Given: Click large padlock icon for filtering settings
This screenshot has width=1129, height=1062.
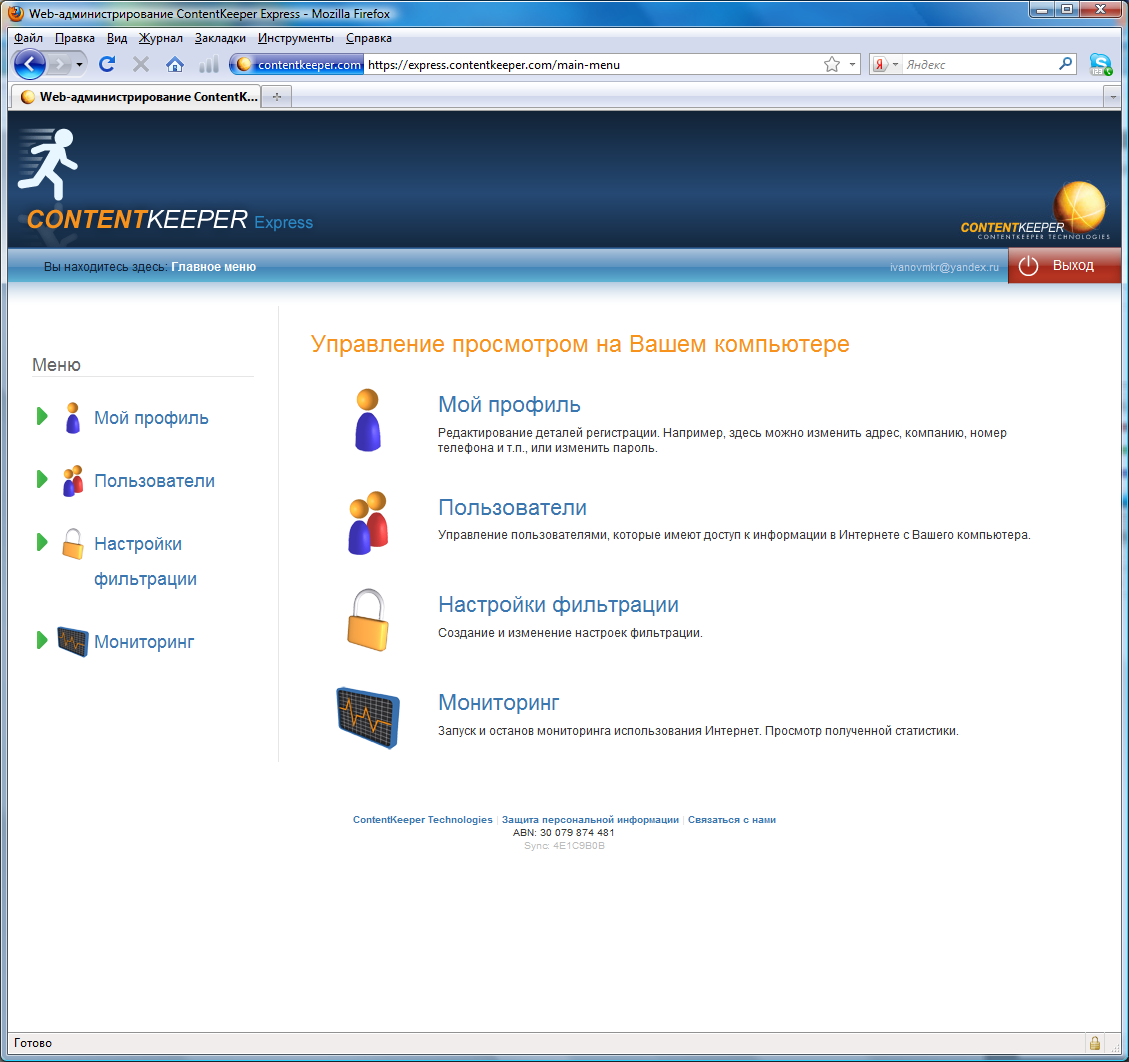Looking at the screenshot, I should click(x=368, y=620).
